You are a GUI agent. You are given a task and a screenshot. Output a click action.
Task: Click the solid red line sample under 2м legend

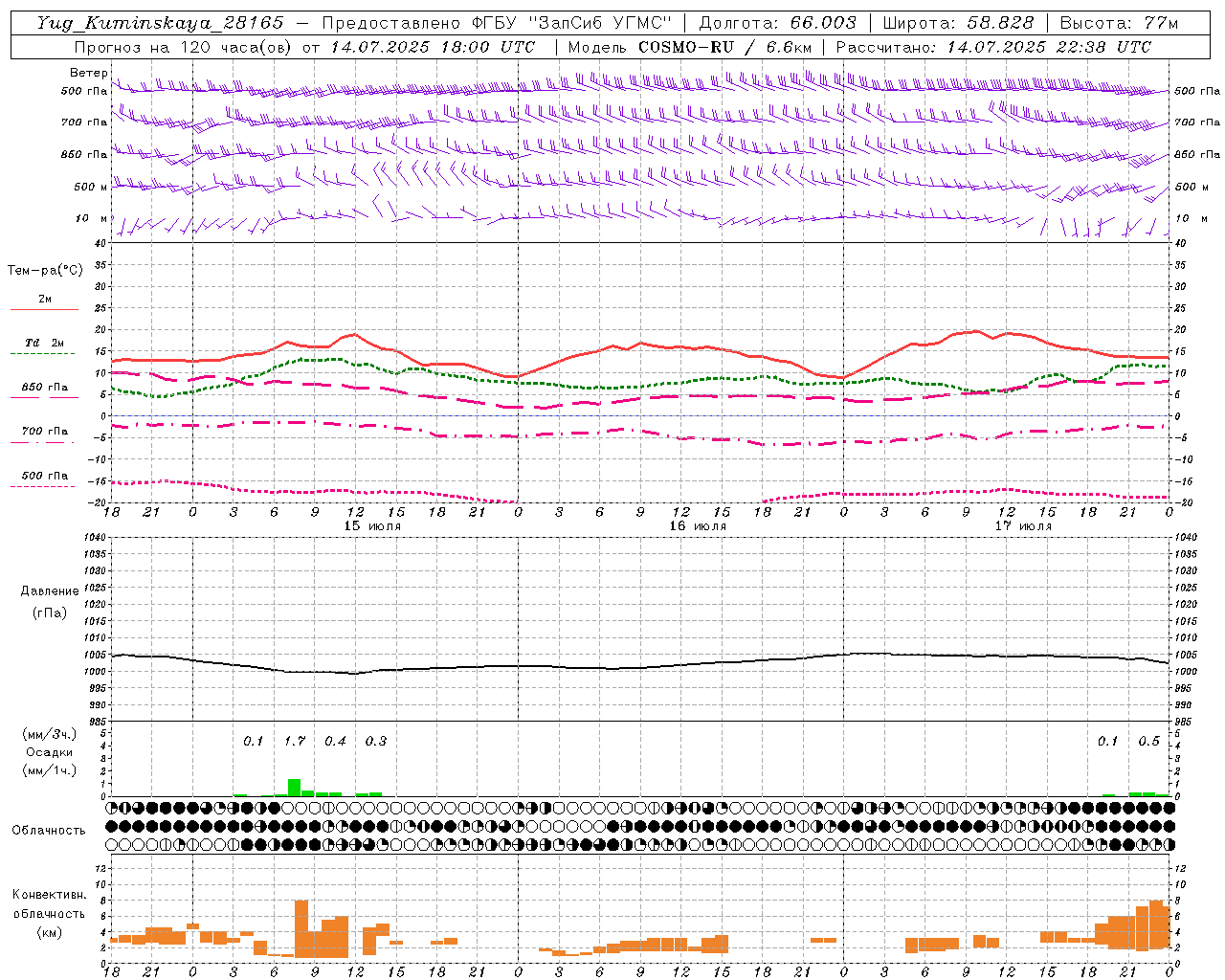(44, 310)
